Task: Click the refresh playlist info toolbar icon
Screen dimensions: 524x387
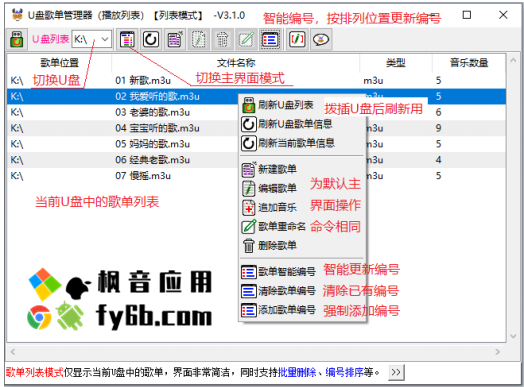Action: pyautogui.click(x=151, y=39)
